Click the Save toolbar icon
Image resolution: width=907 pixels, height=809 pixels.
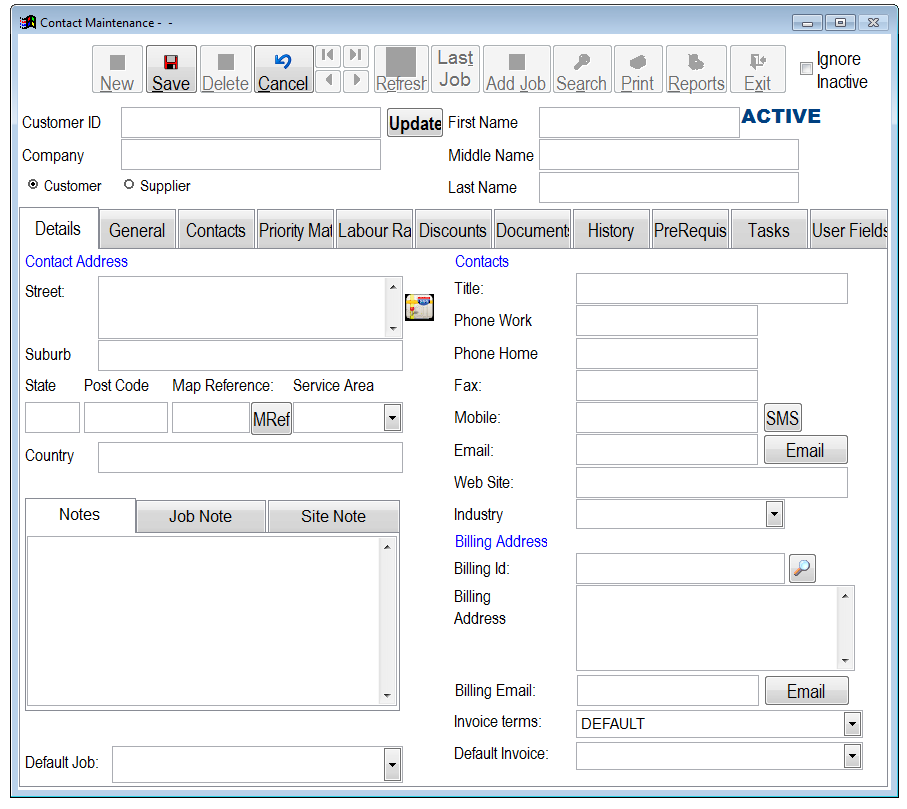point(171,62)
